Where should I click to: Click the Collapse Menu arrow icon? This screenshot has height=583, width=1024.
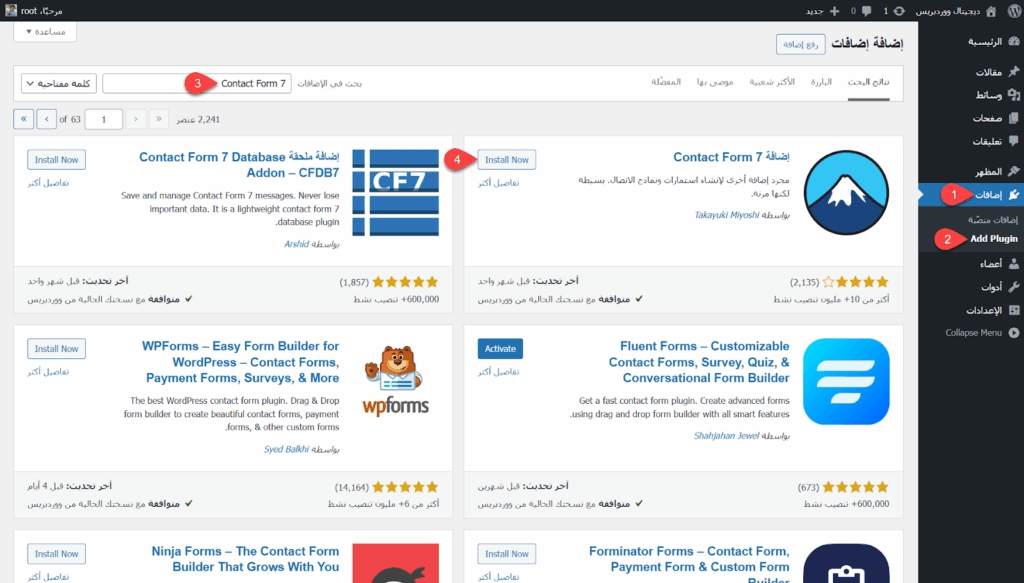pyautogui.click(x=1014, y=333)
